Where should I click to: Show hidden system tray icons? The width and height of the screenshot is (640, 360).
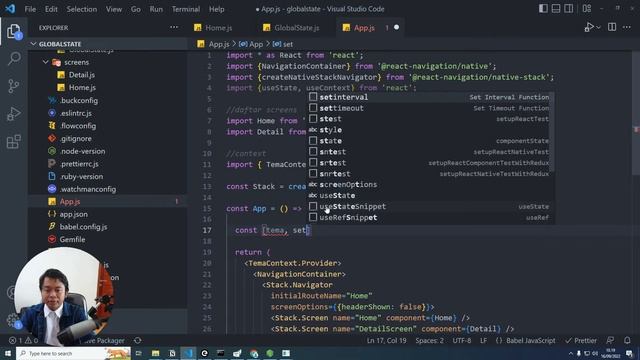coord(570,353)
